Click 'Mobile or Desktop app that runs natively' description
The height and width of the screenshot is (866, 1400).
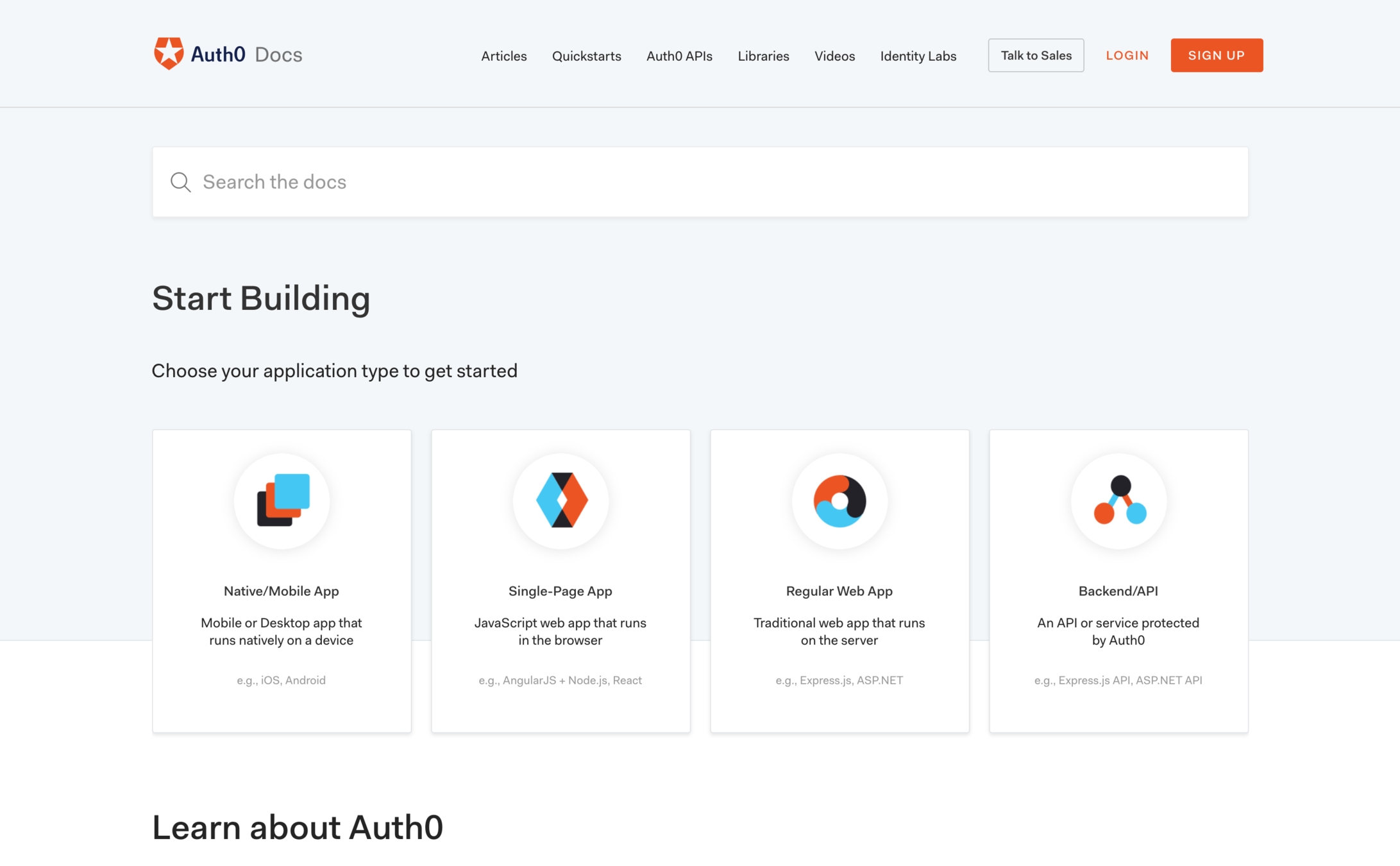tap(282, 631)
